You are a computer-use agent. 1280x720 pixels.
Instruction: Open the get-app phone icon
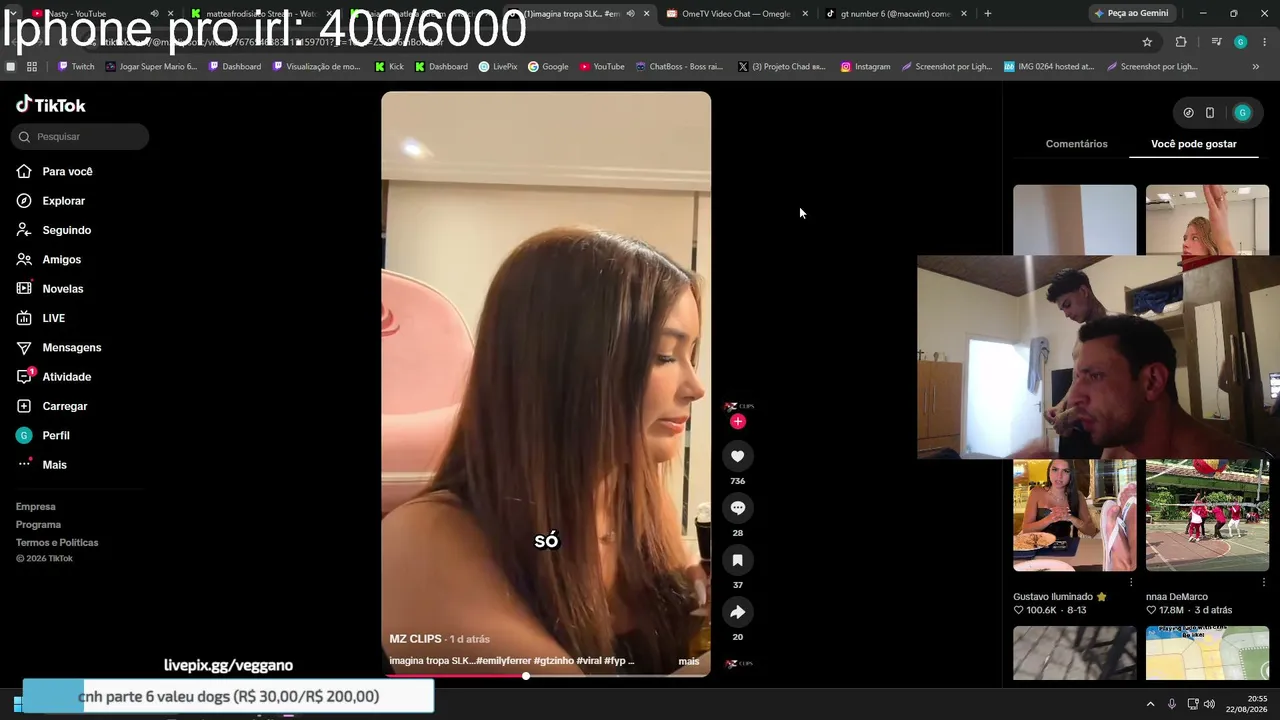[x=1209, y=113]
